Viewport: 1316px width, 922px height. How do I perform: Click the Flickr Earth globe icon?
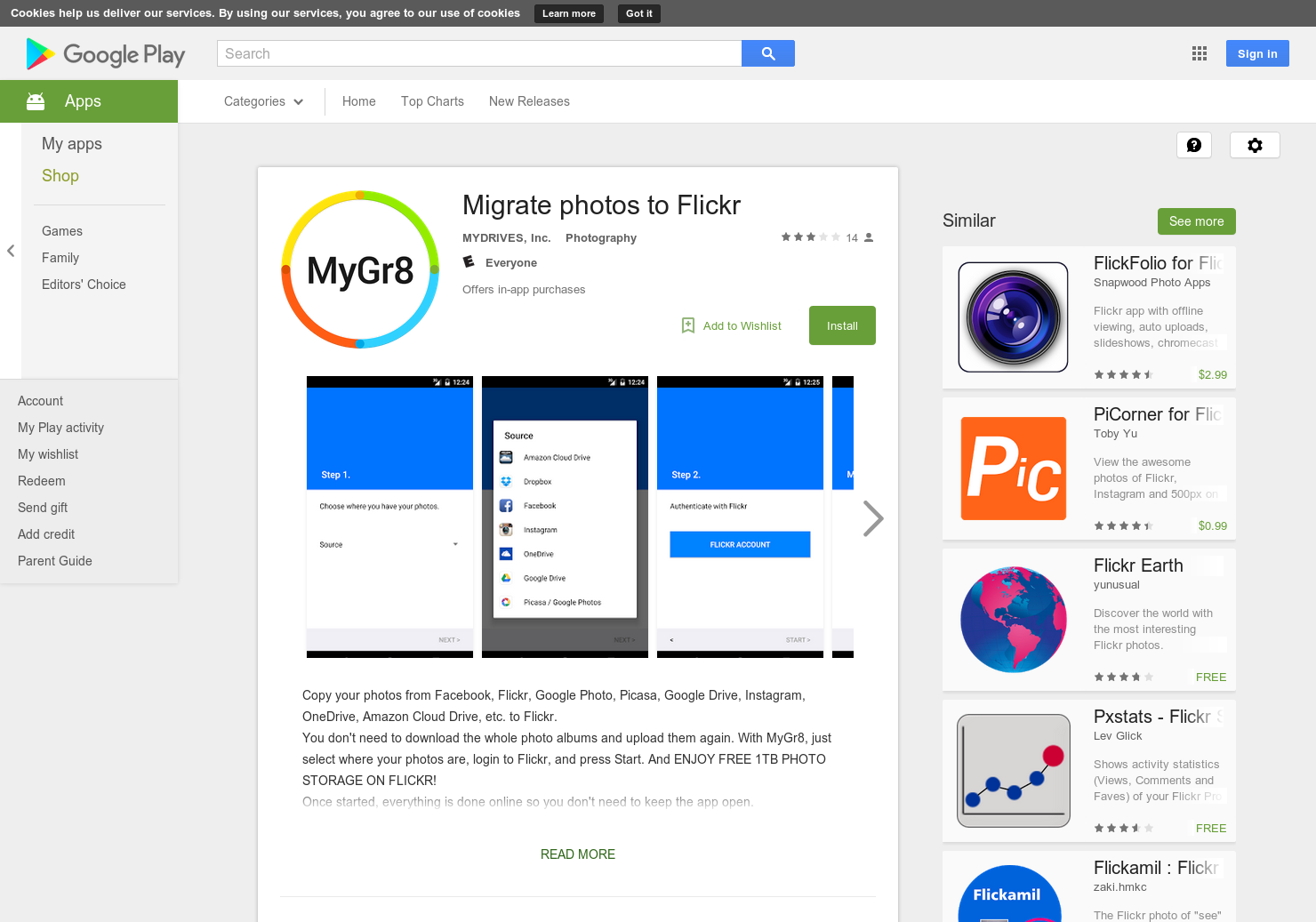tap(1014, 620)
